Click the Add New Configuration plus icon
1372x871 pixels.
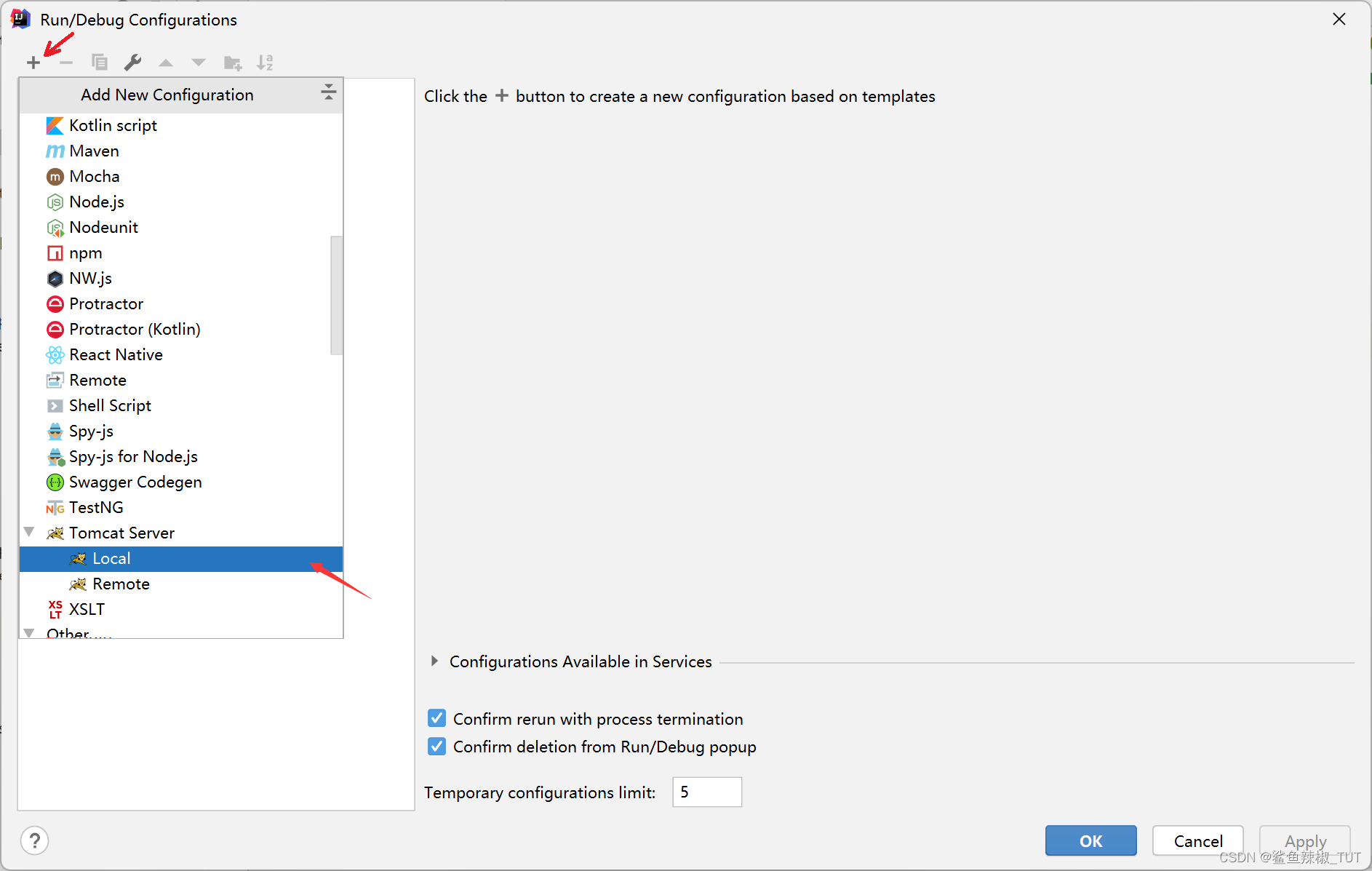33,63
